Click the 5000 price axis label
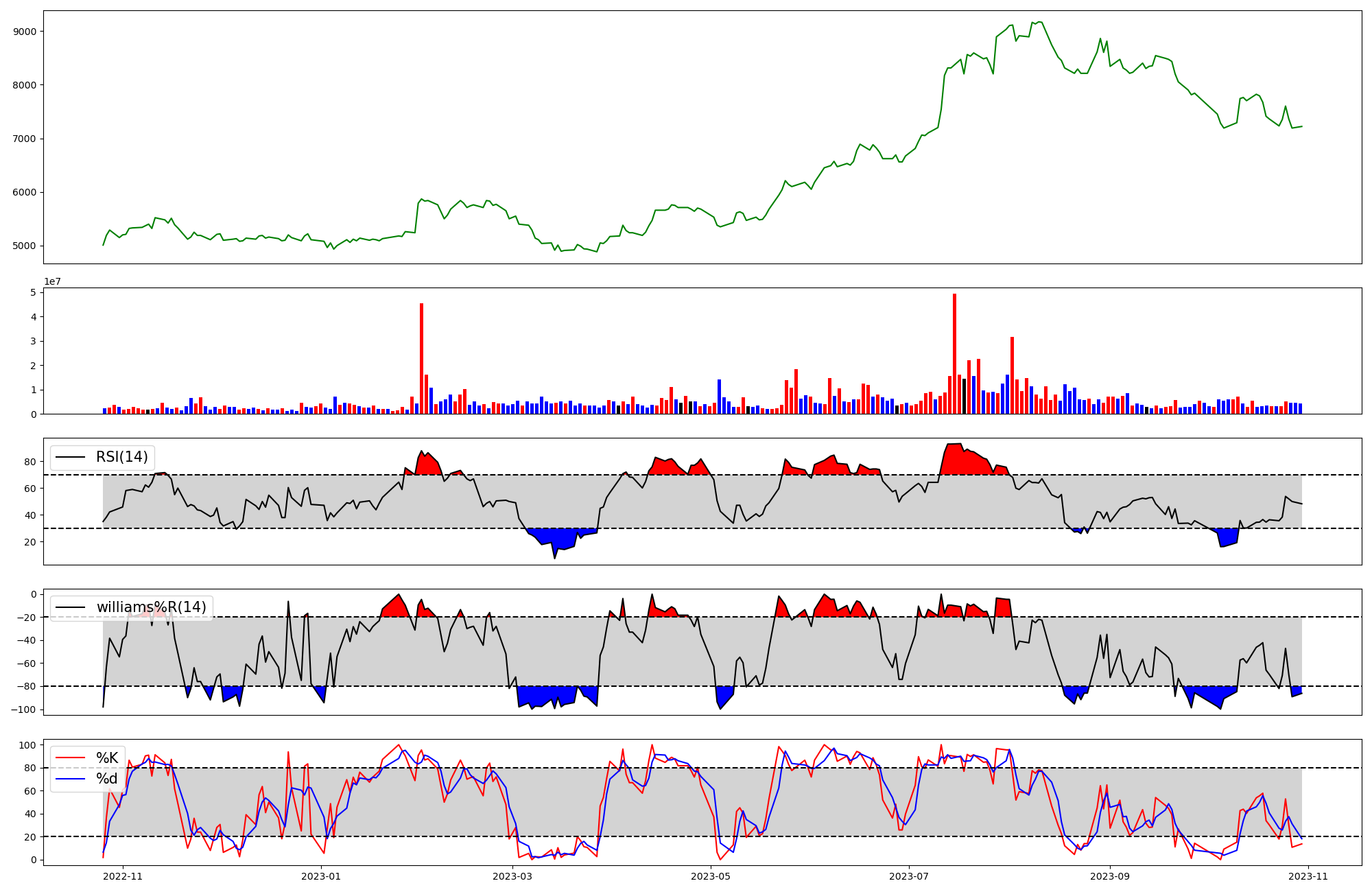Screen dimensions: 1372x892 [x=25, y=246]
